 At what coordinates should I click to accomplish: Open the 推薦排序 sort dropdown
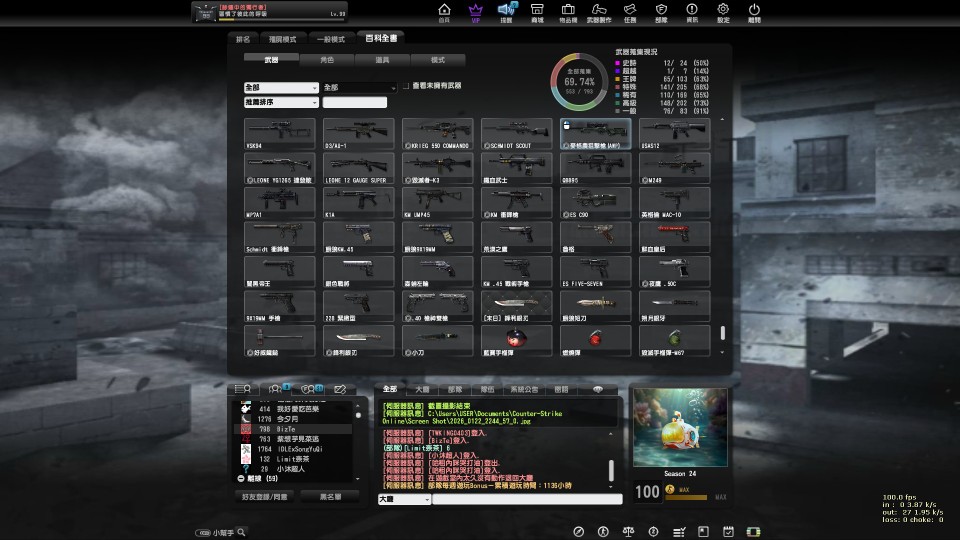click(280, 102)
